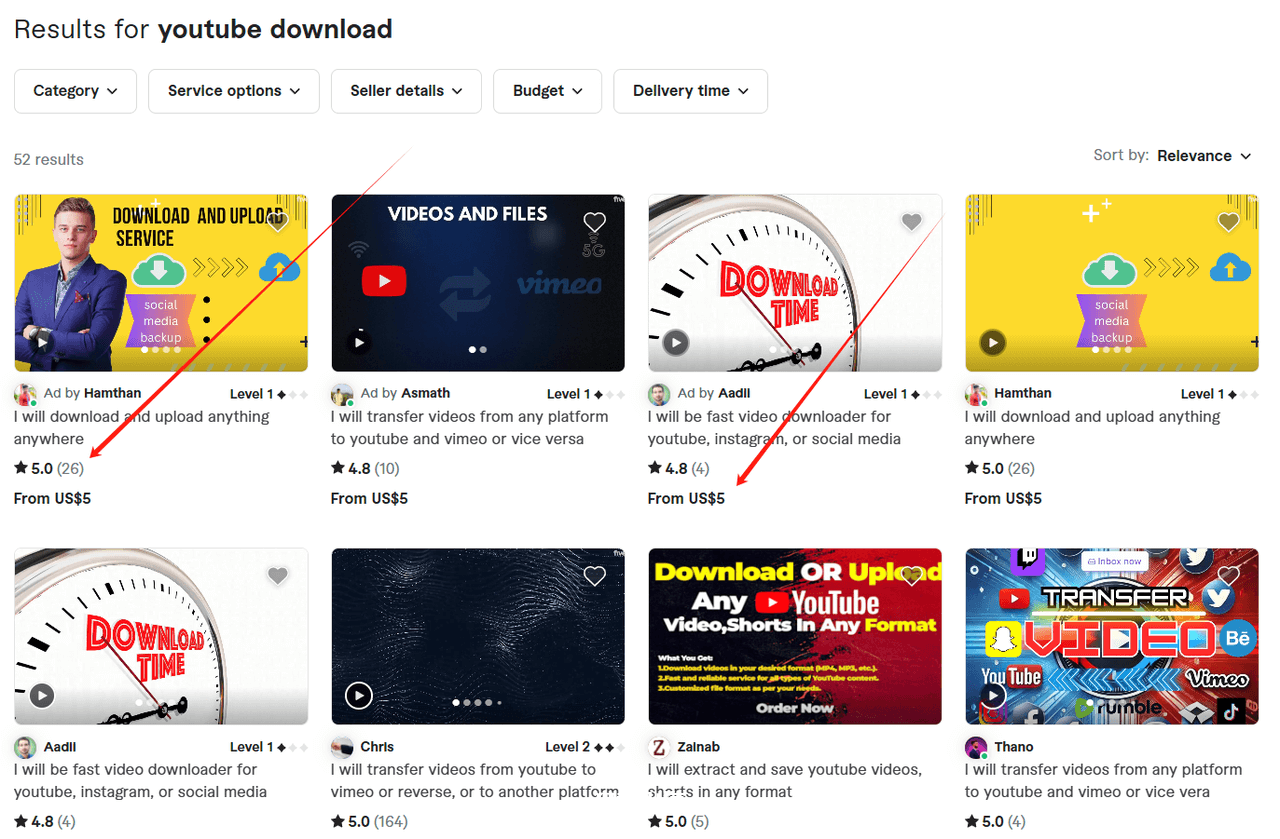Open Thano's 'youtube and vimeo or vice vera' title

point(1103,781)
